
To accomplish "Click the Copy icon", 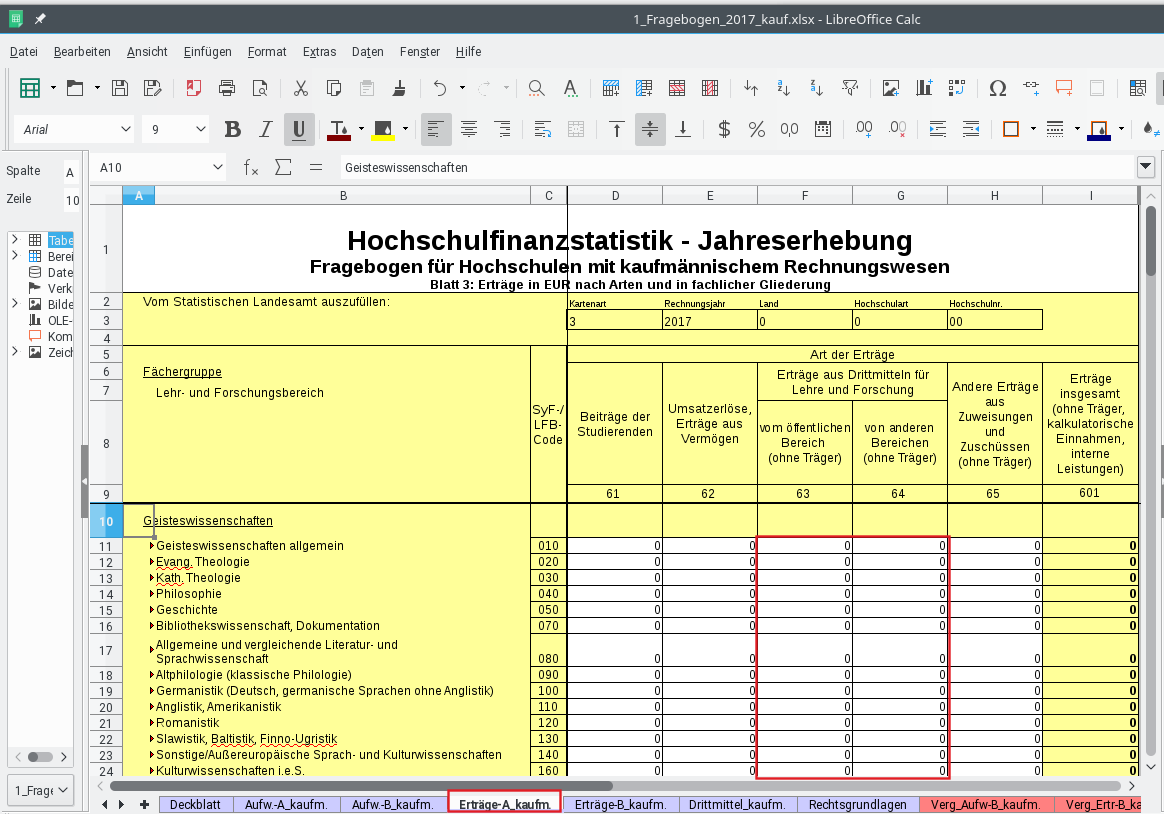I will coord(334,88).
